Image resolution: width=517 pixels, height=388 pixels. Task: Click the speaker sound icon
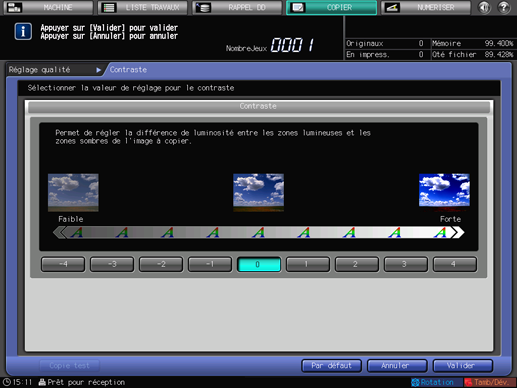484,7
